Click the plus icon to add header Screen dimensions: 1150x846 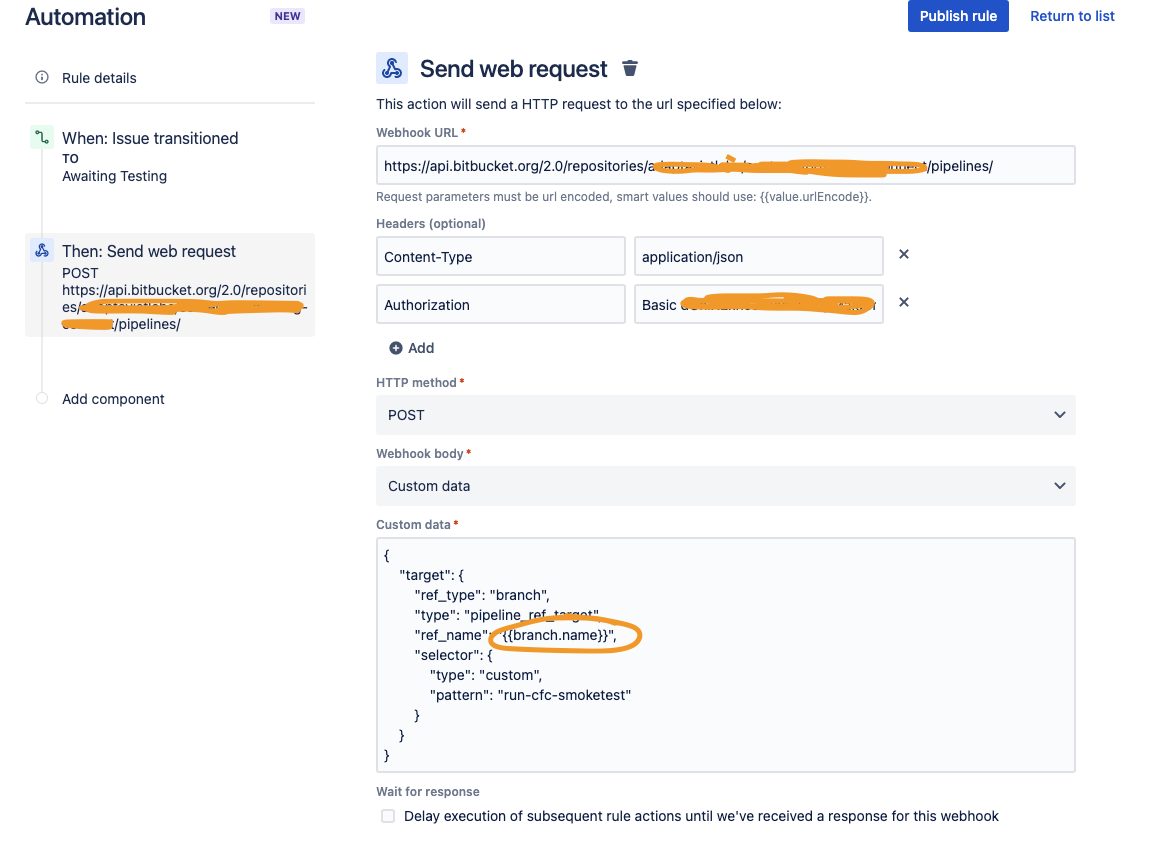[x=395, y=348]
